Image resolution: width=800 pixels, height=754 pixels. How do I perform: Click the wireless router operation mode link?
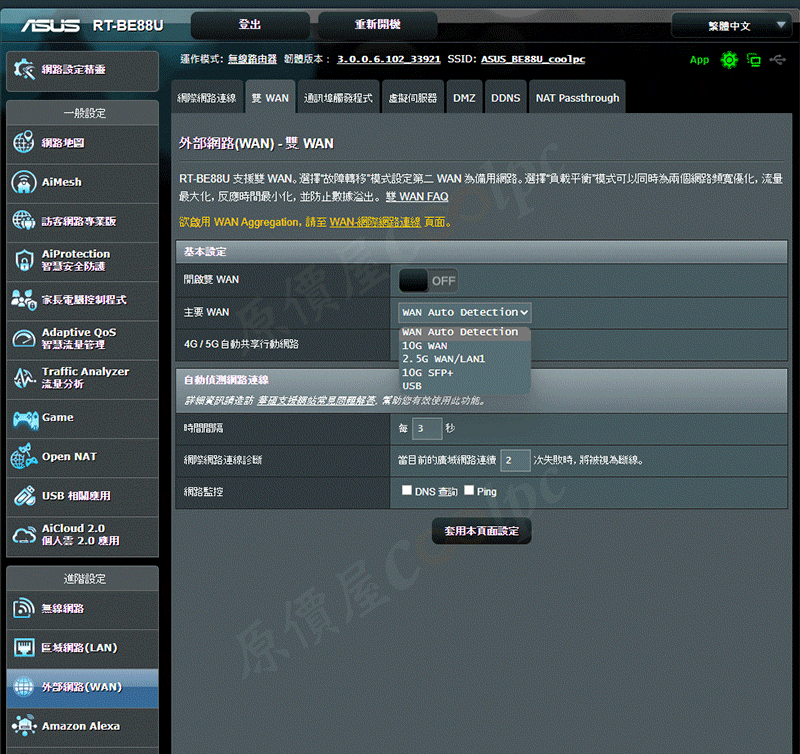tap(252, 59)
